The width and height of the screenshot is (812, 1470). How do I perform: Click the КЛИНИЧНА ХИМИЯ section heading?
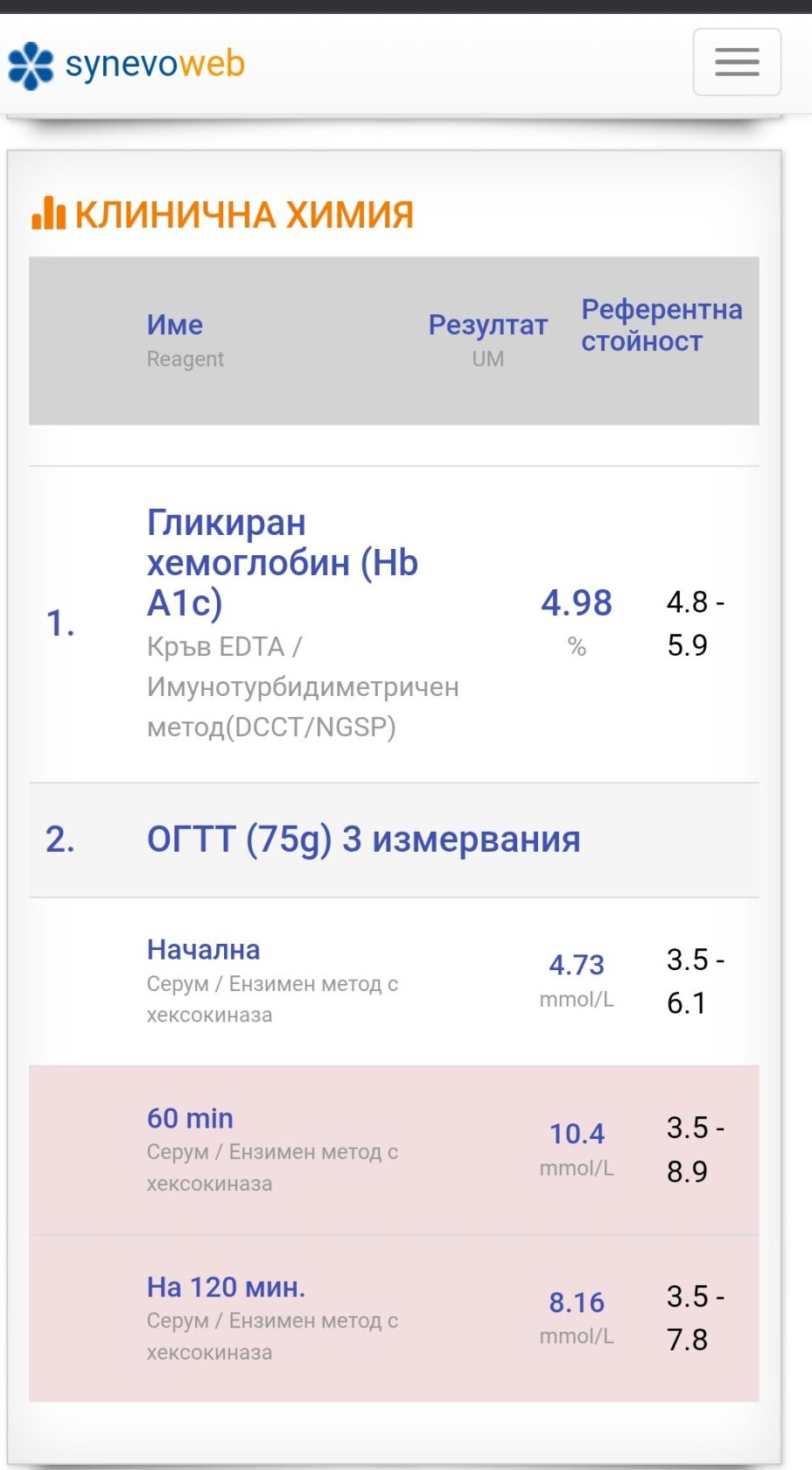244,215
